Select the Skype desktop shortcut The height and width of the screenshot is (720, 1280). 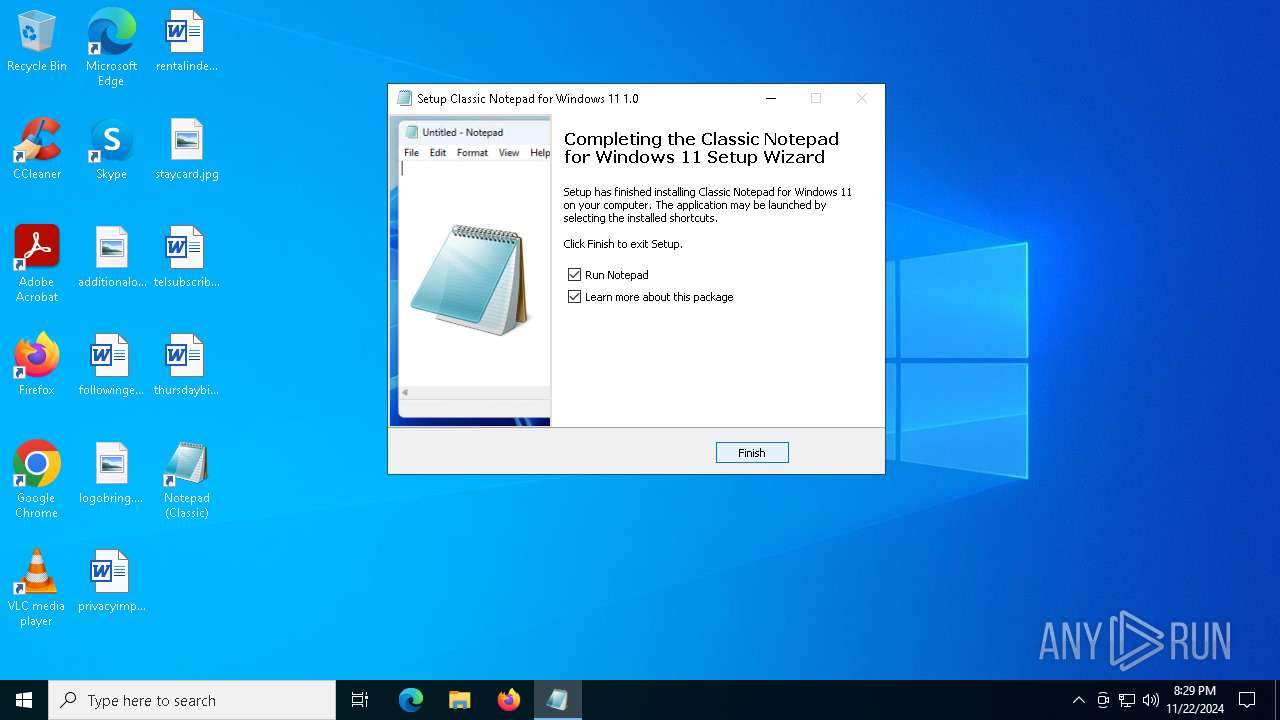[111, 149]
